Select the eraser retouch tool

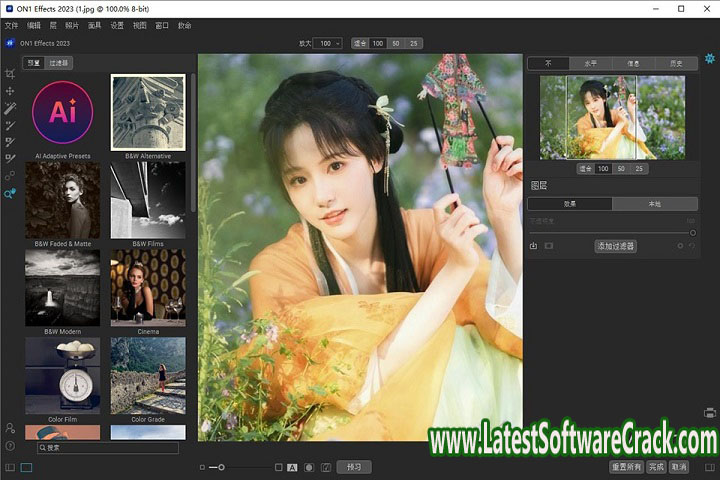pyautogui.click(x=10, y=159)
